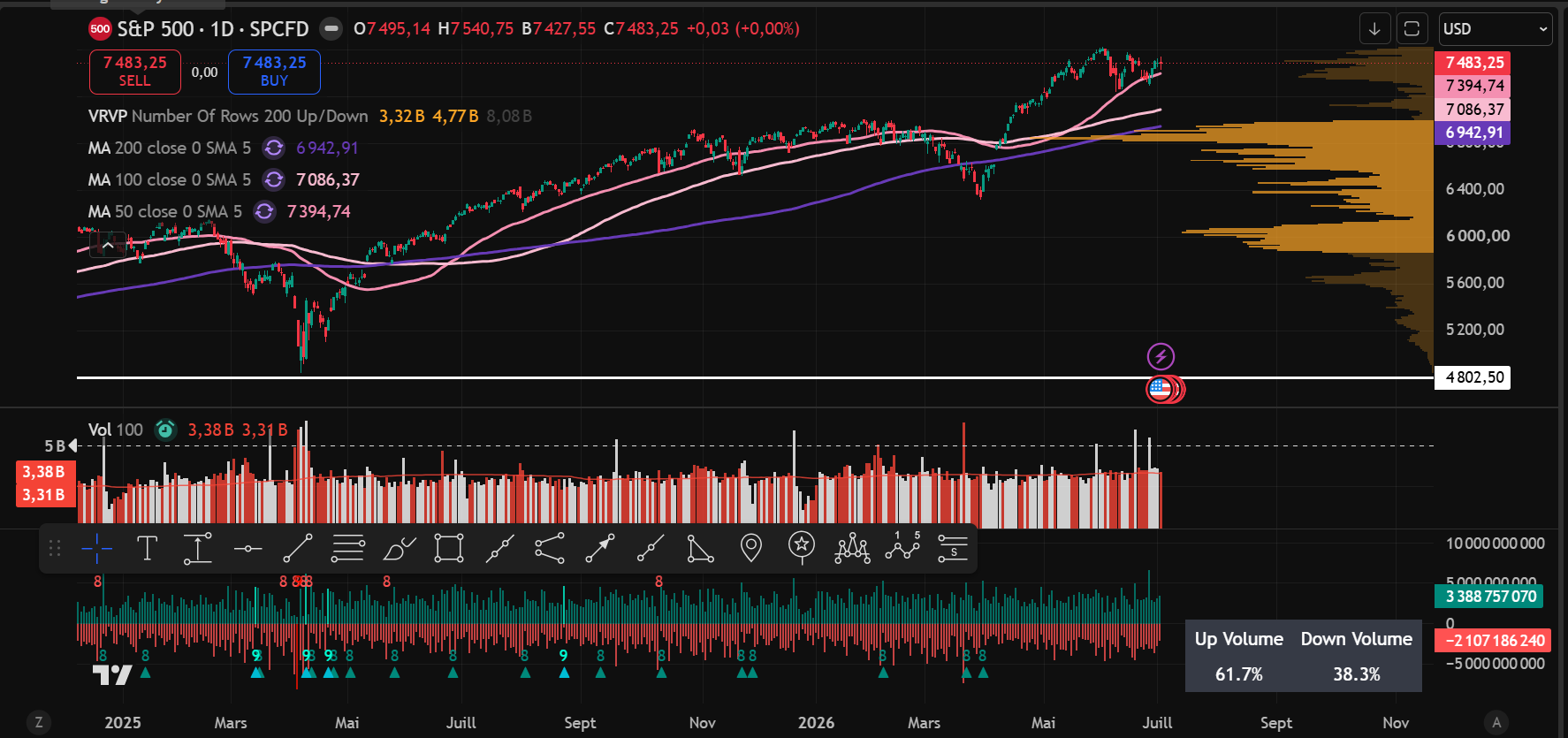Select the triangle pattern tool
Viewport: 1568px width, 738px height.
click(x=701, y=549)
